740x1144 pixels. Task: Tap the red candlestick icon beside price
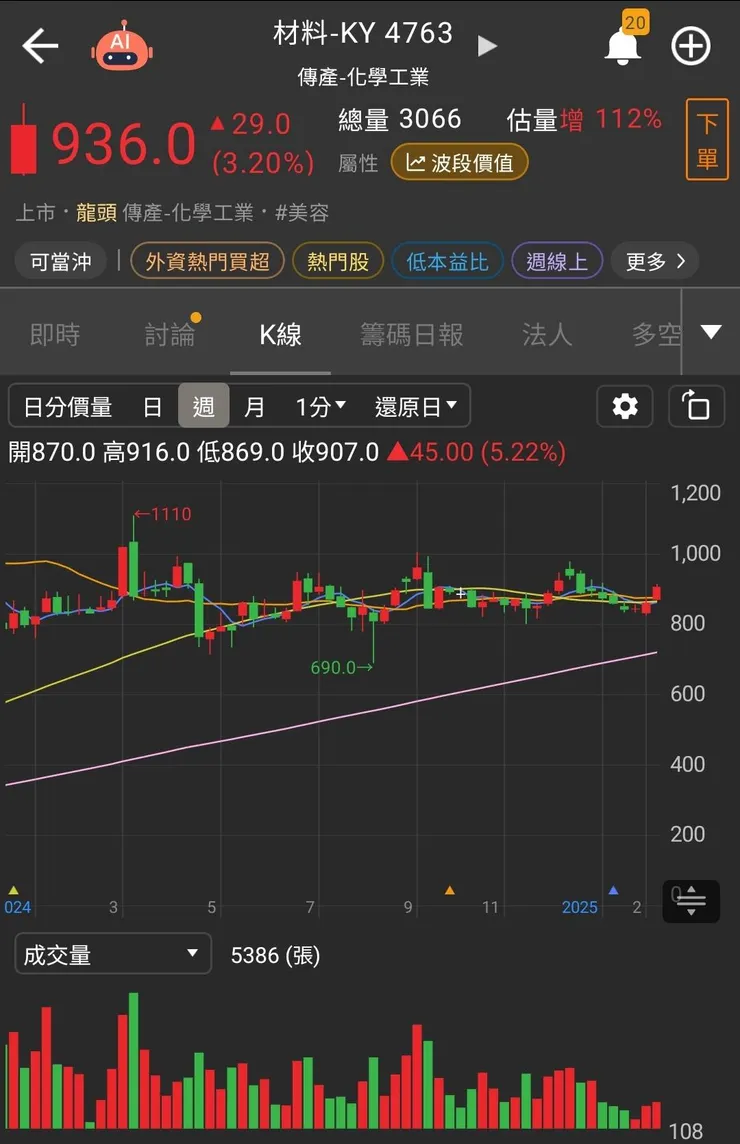point(24,140)
